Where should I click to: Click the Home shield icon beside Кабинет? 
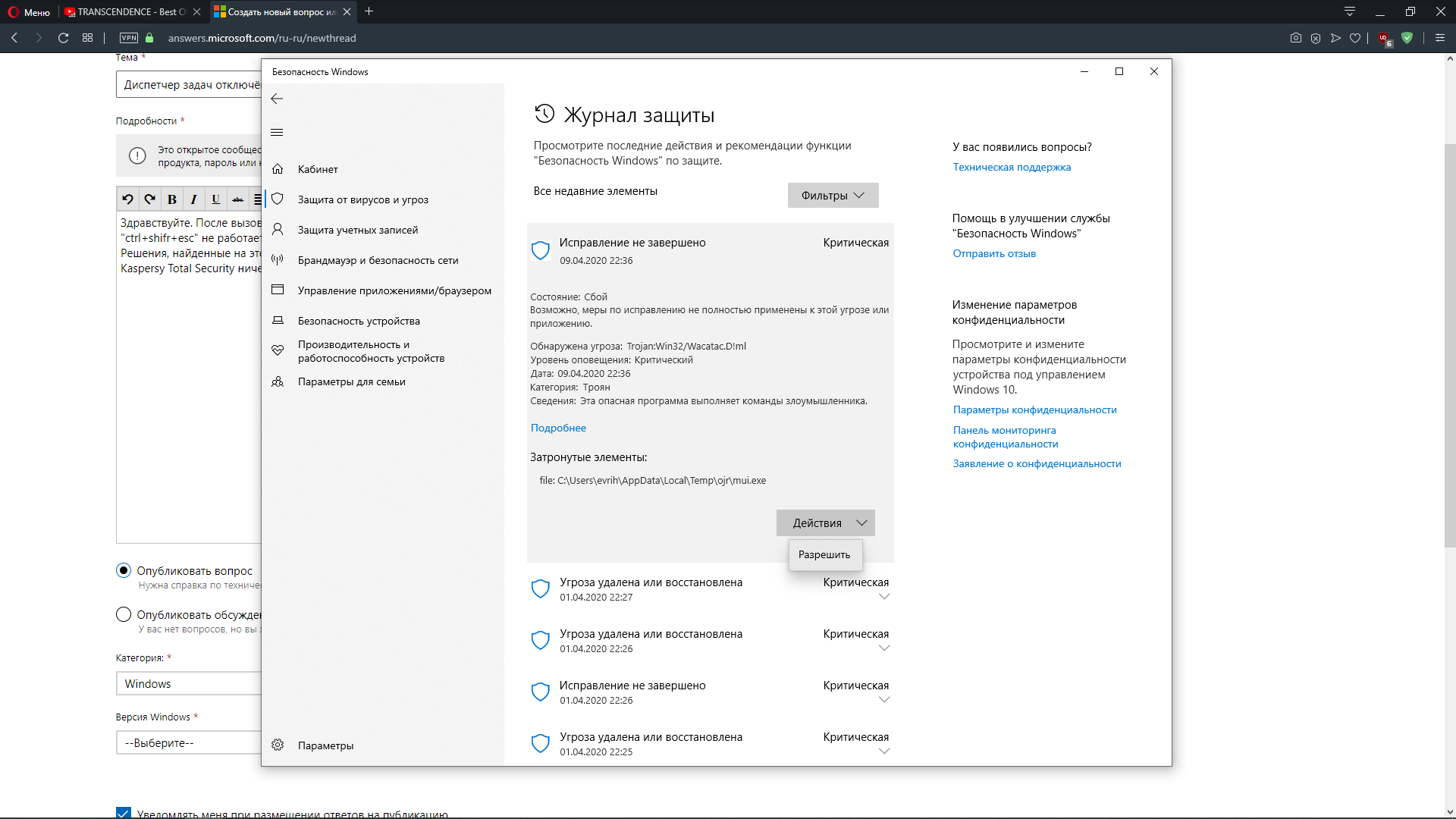point(278,169)
